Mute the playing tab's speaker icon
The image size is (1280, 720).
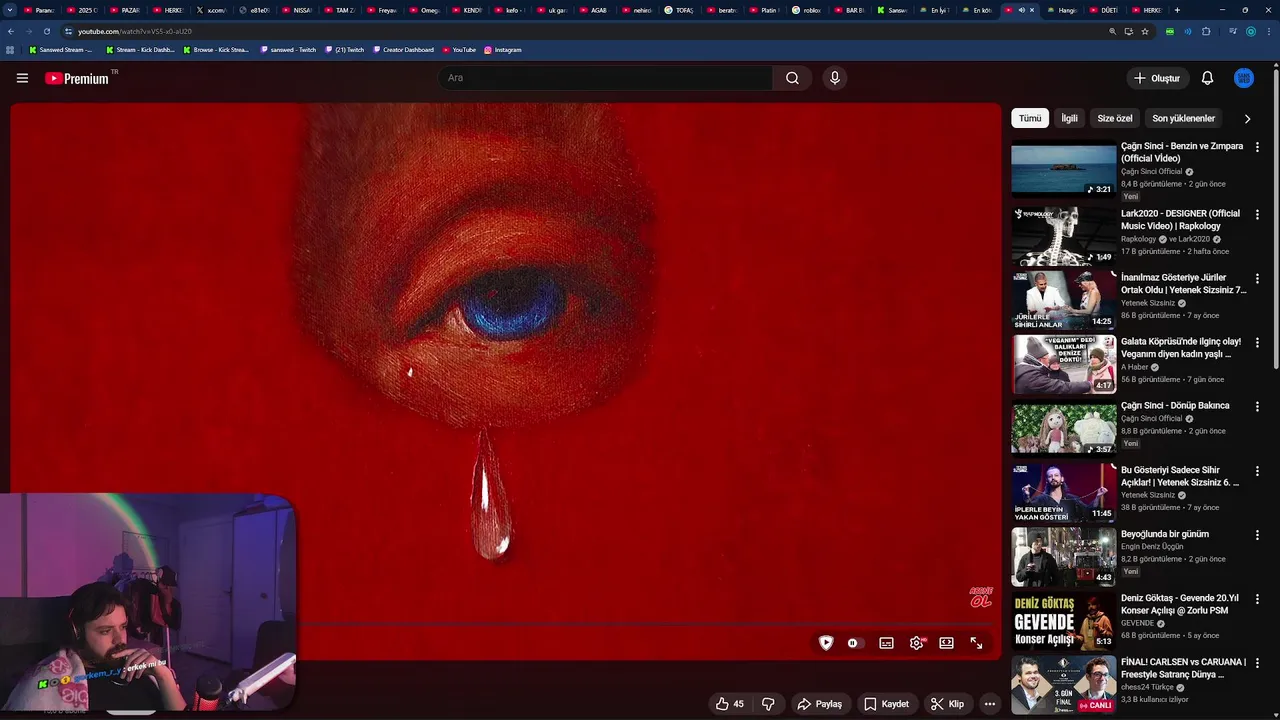pos(1021,10)
